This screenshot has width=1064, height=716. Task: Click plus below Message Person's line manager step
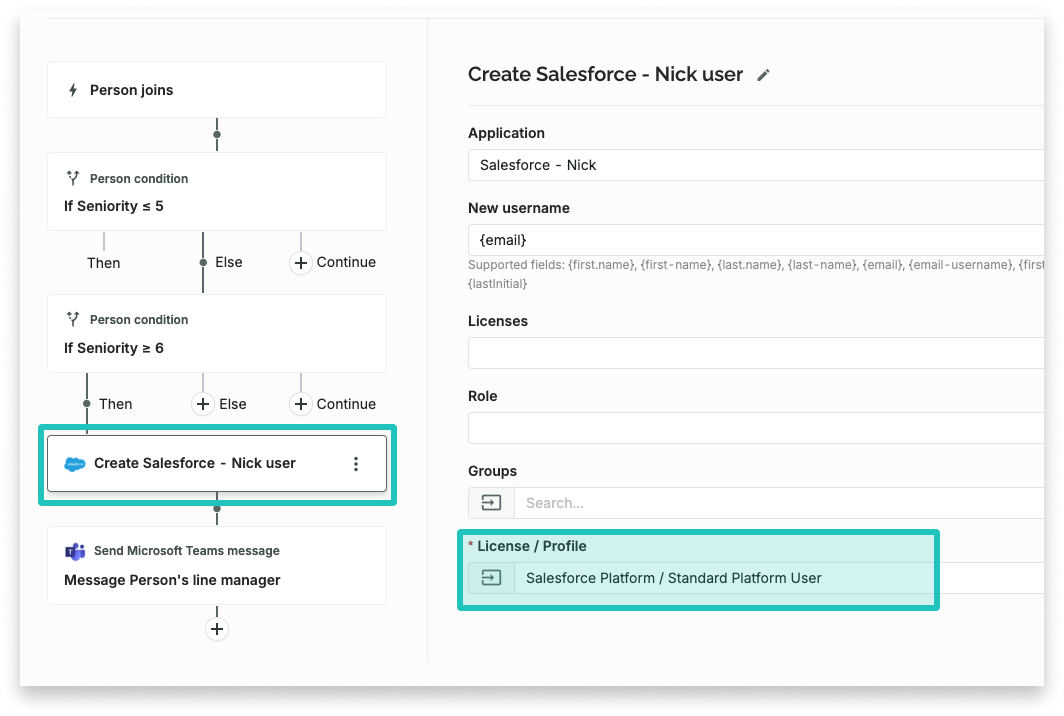tap(216, 628)
